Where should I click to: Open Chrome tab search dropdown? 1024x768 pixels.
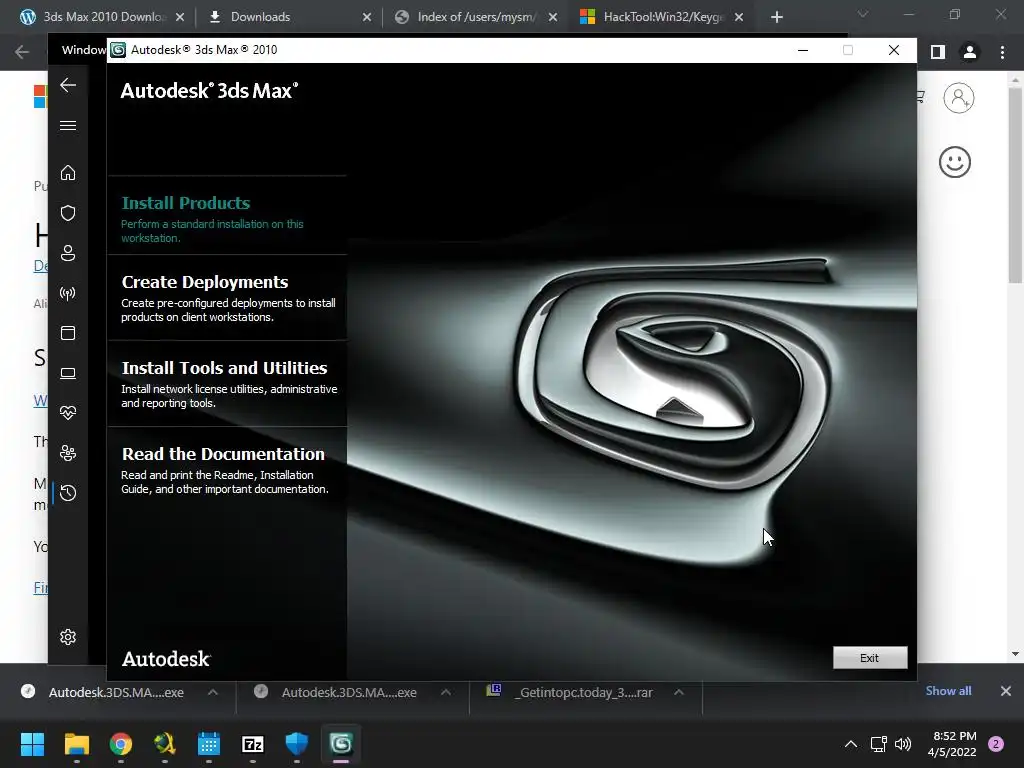863,14
